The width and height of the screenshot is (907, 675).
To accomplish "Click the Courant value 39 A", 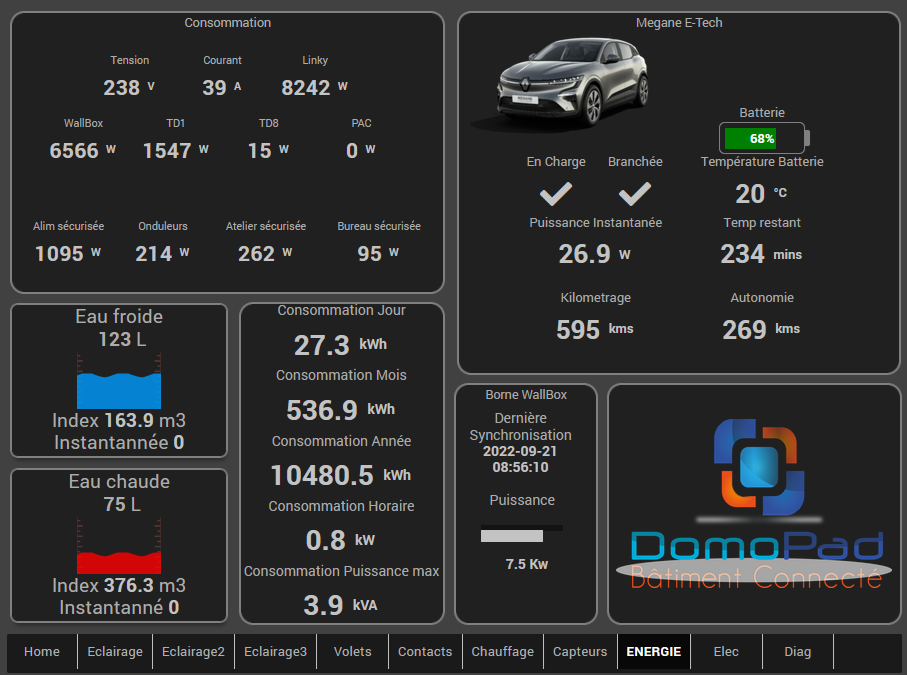I will (x=222, y=87).
